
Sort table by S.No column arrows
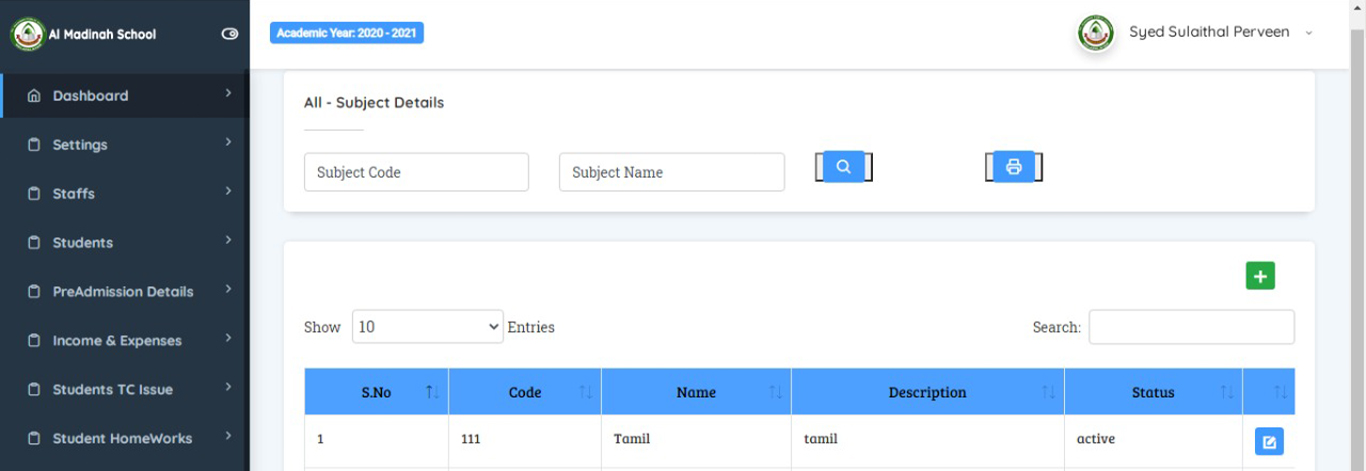(432, 392)
